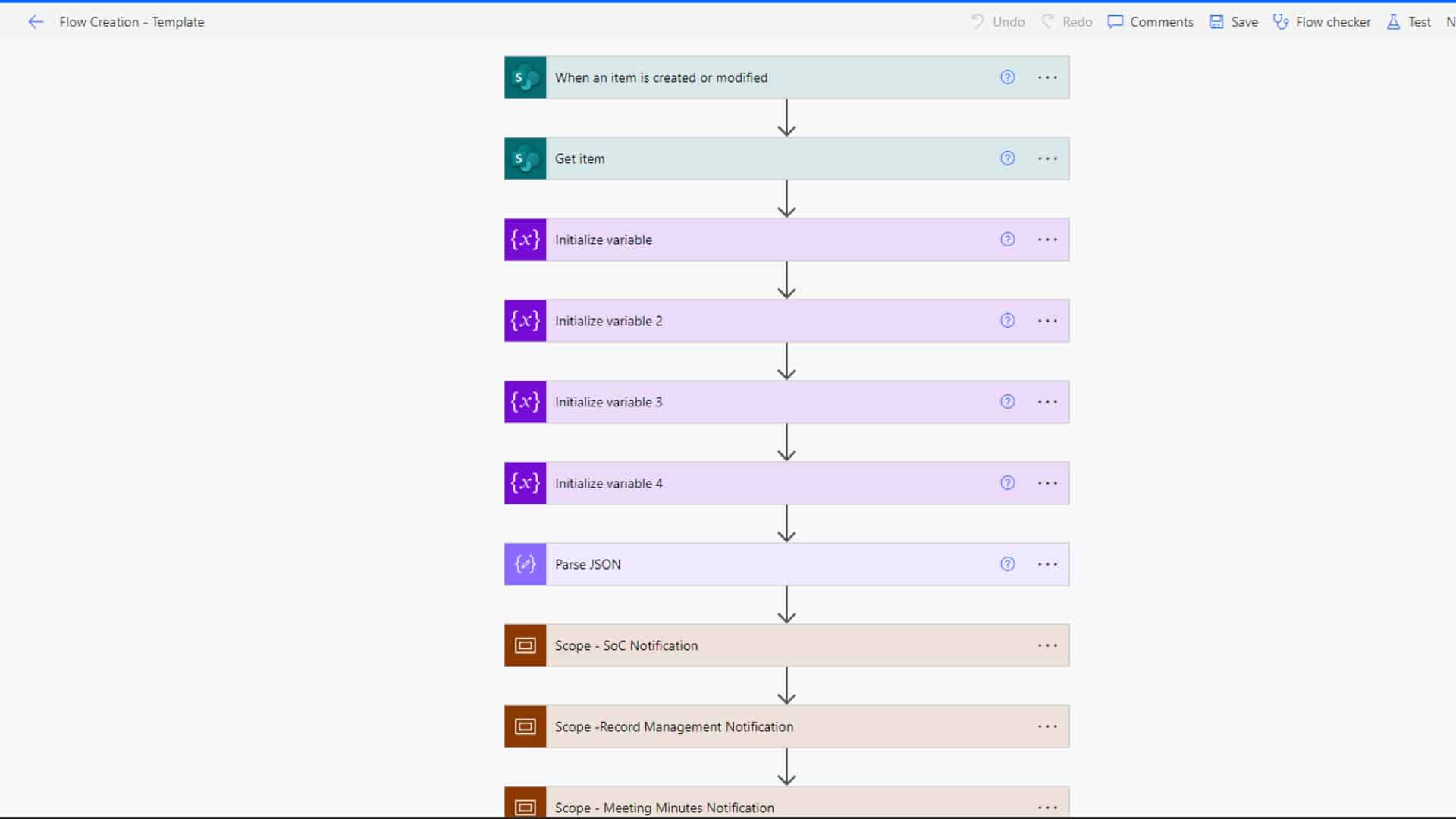Open help for Initialize variable 2
1456x819 pixels.
click(x=1007, y=320)
